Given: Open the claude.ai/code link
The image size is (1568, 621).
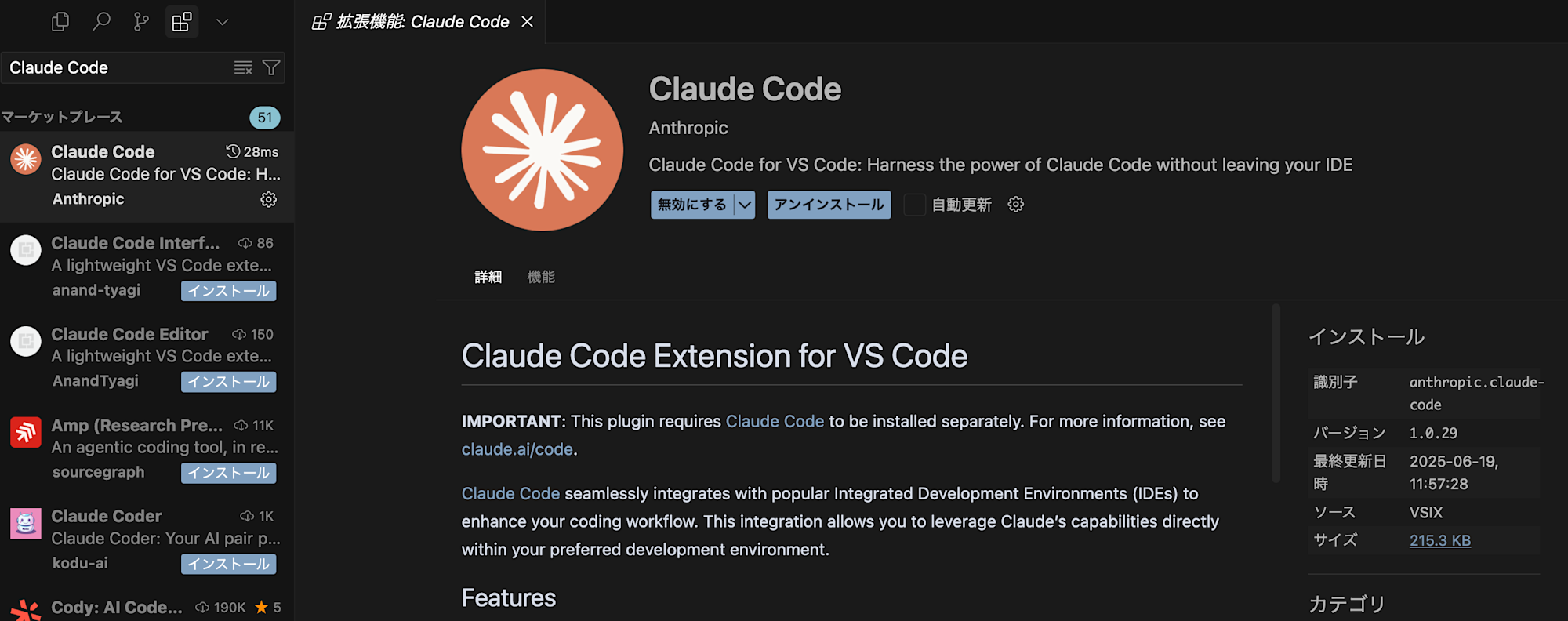Looking at the screenshot, I should pos(517,449).
